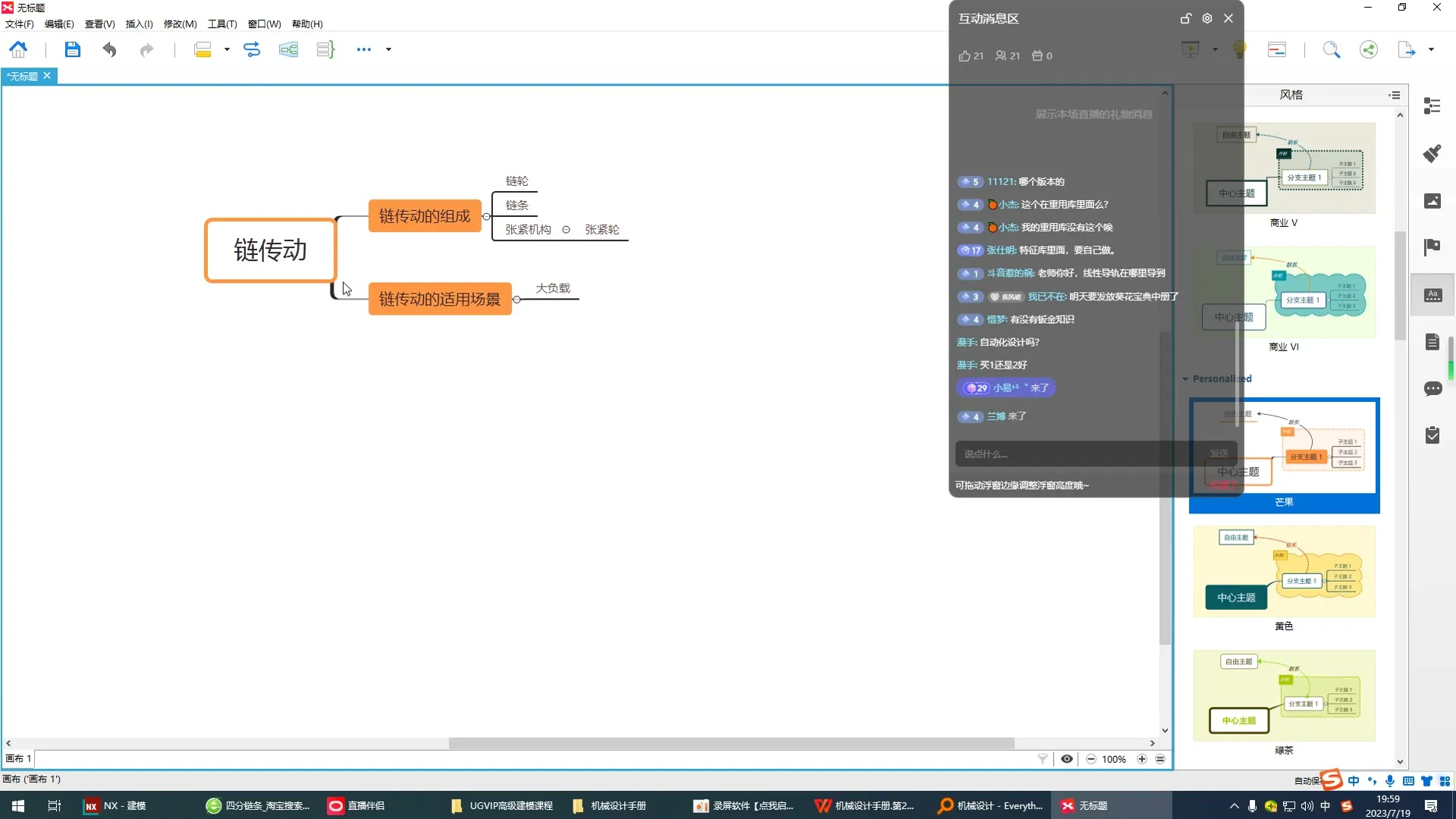Image resolution: width=1456 pixels, height=819 pixels.
Task: Open the markers flag panel icon
Action: pyautogui.click(x=1432, y=247)
